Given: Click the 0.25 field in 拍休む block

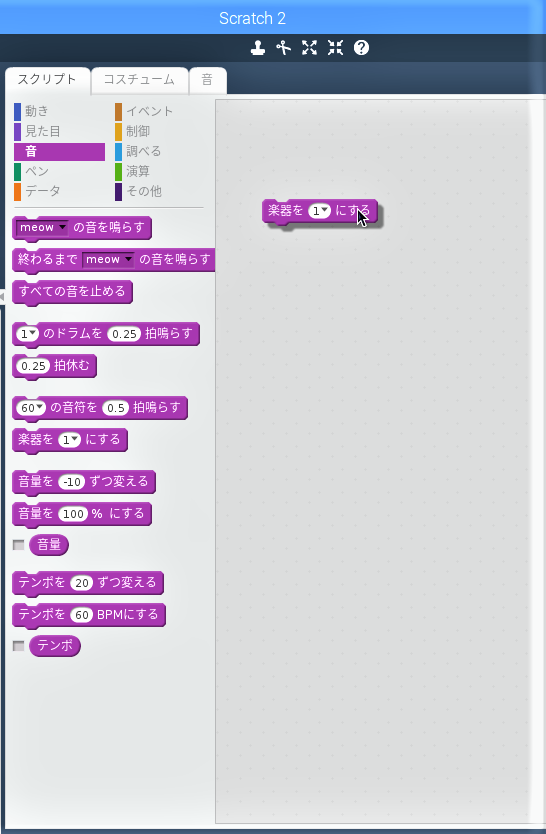Looking at the screenshot, I should click(x=33, y=366).
